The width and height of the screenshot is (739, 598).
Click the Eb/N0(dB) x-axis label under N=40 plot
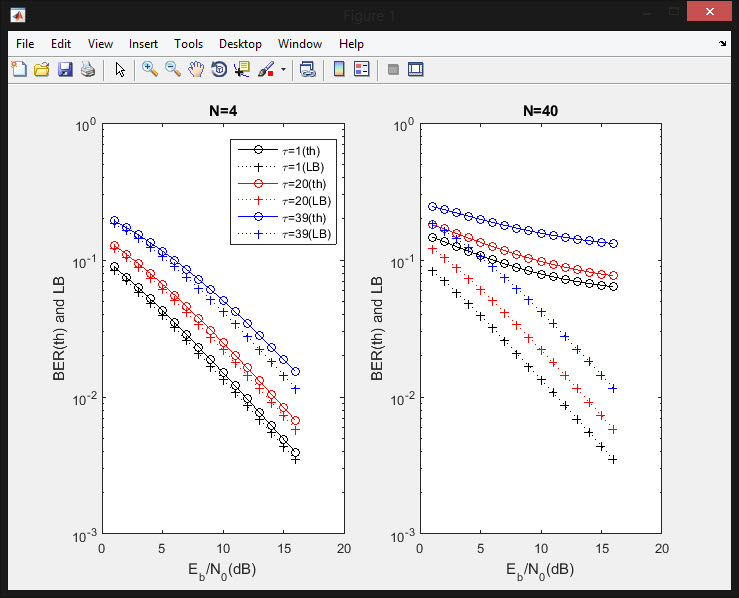click(x=540, y=571)
